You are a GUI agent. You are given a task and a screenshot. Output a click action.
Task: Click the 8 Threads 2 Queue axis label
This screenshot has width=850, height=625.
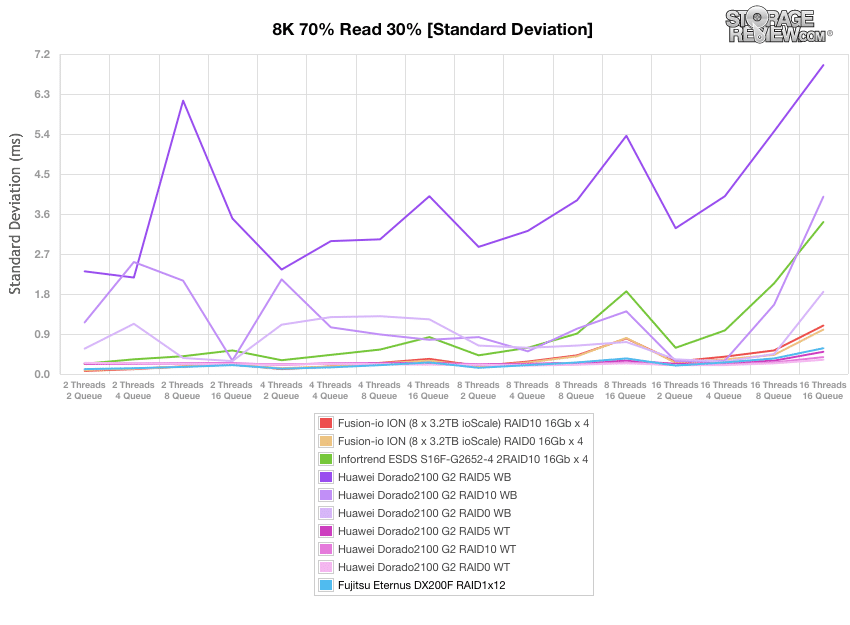click(478, 390)
